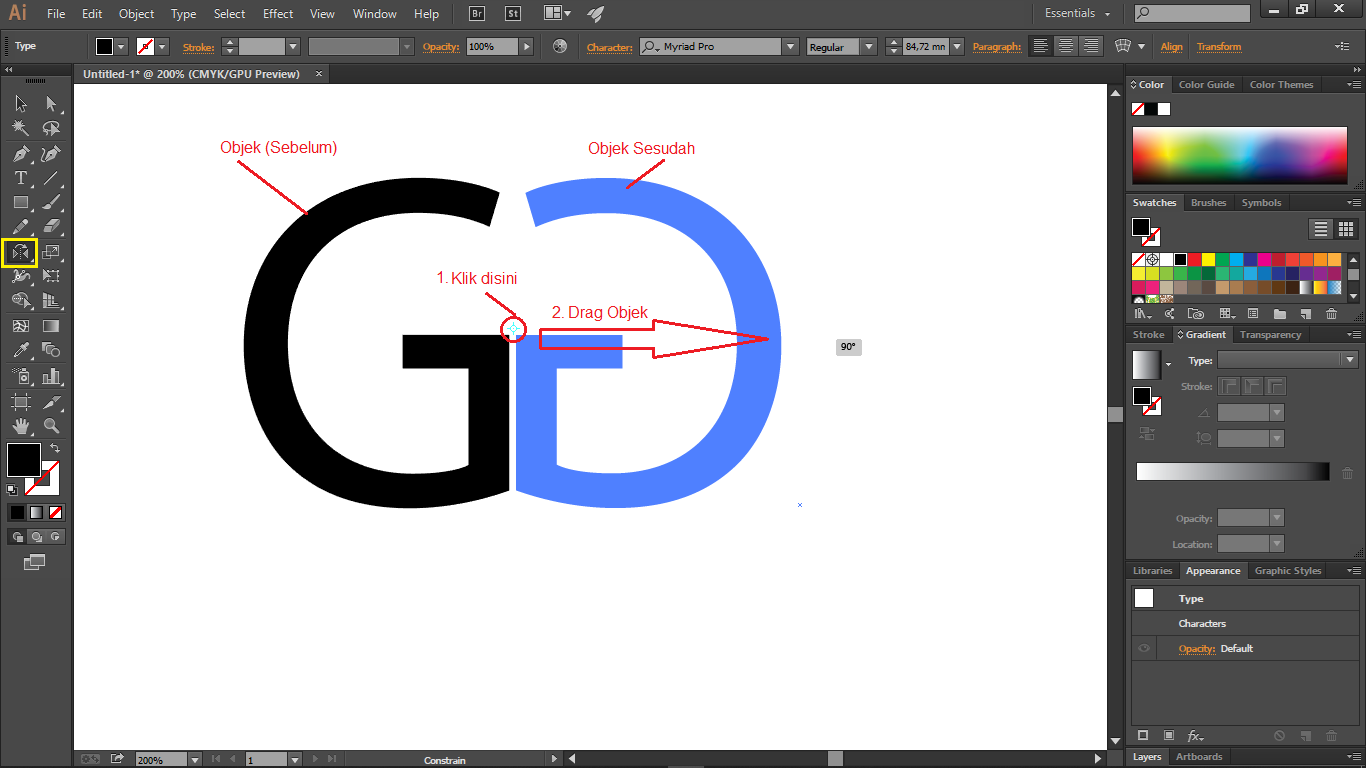Open the font size dropdown arrow
This screenshot has width=1366, height=768.
pos(957,47)
